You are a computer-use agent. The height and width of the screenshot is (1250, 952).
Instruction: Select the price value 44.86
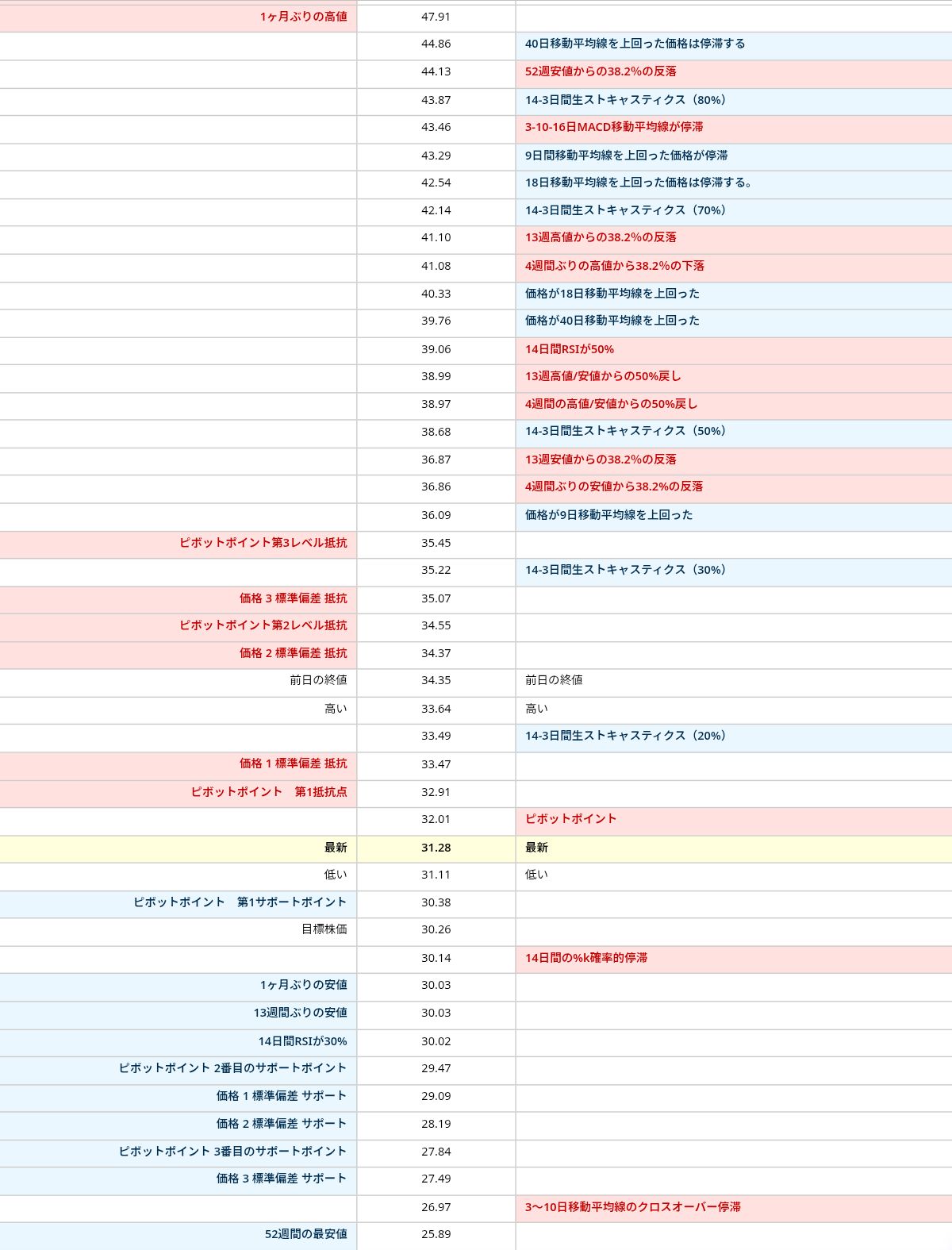coord(436,44)
